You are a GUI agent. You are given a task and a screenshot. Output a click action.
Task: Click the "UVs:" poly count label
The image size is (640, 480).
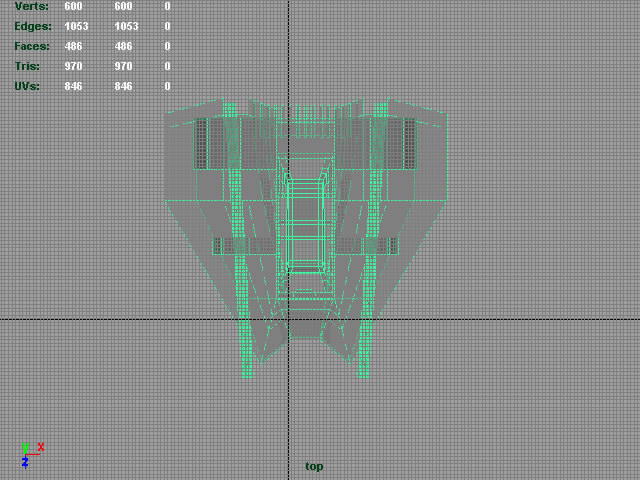point(27,86)
